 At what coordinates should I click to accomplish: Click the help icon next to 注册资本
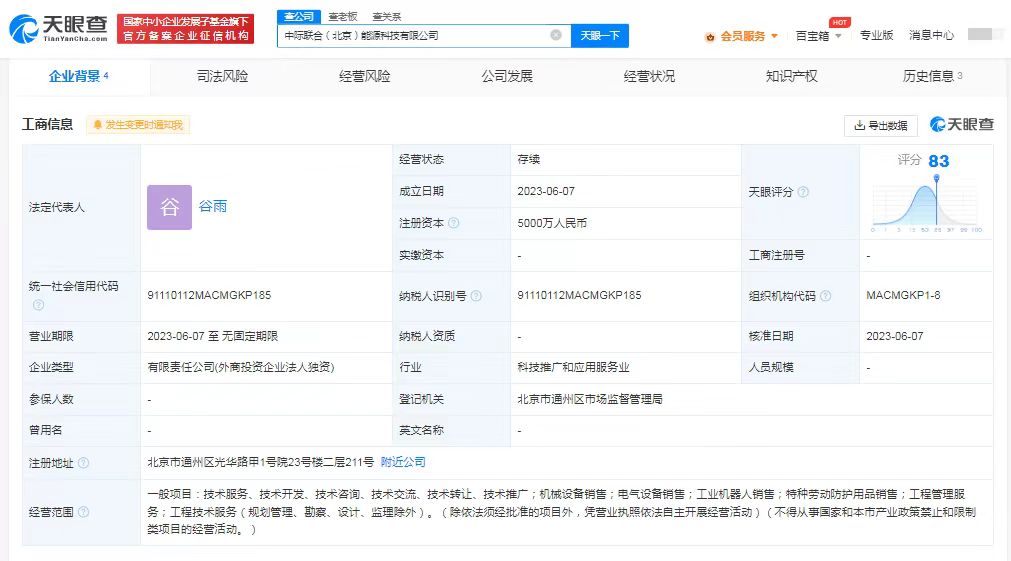click(x=454, y=223)
